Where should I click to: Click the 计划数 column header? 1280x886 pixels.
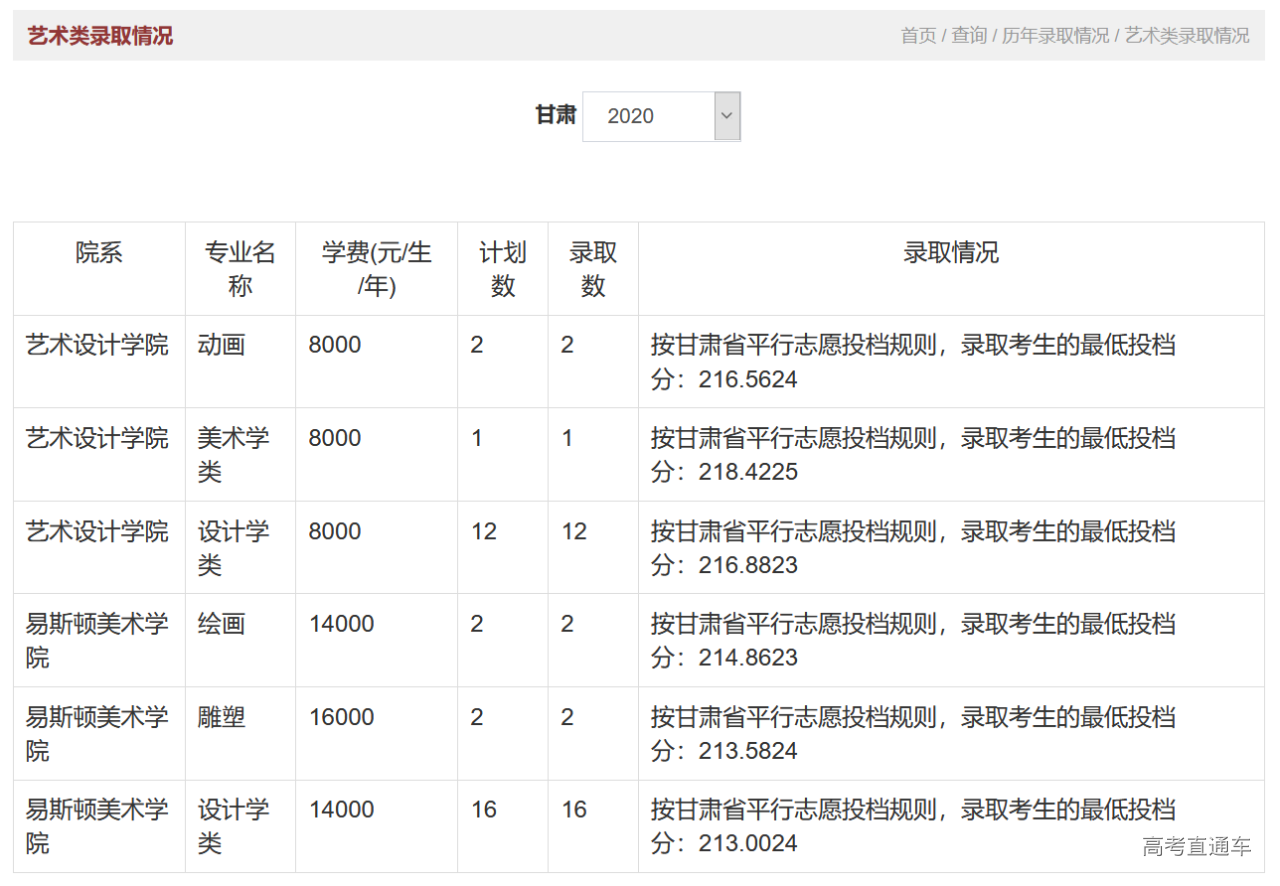tap(502, 268)
